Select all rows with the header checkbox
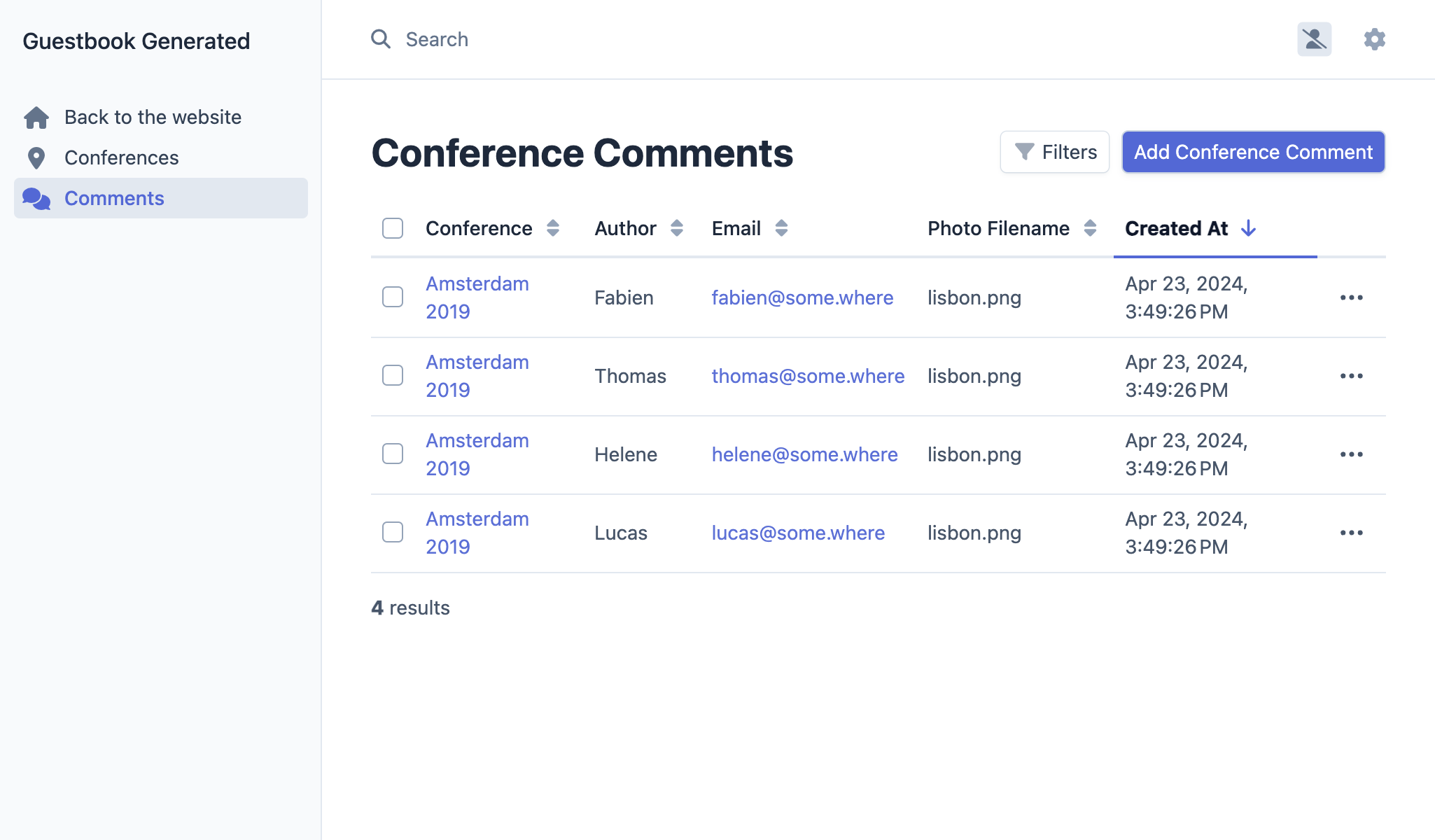Screen dimensions: 1435x840 [x=393, y=228]
